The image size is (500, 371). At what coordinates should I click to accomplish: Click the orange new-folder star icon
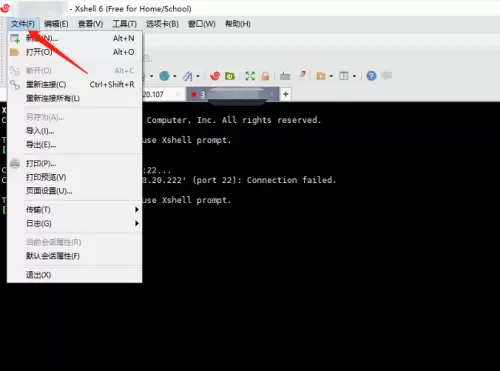coord(321,76)
